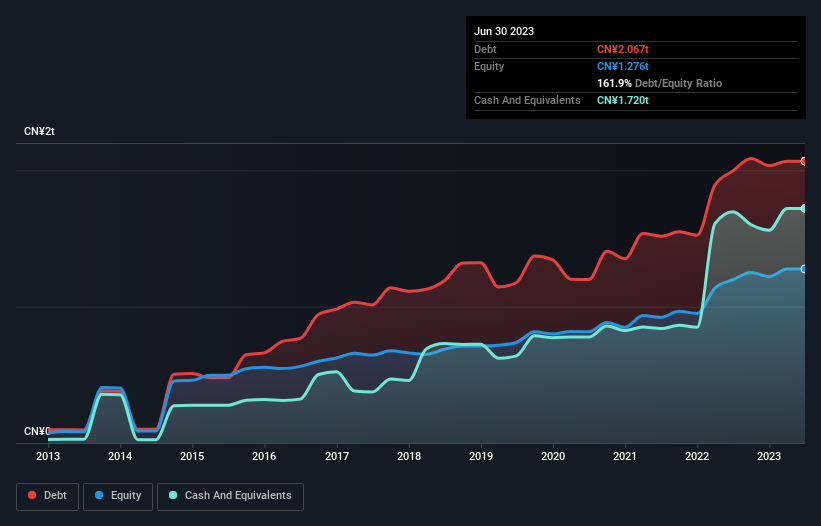Click the 2014 x-axis label

coord(120,456)
